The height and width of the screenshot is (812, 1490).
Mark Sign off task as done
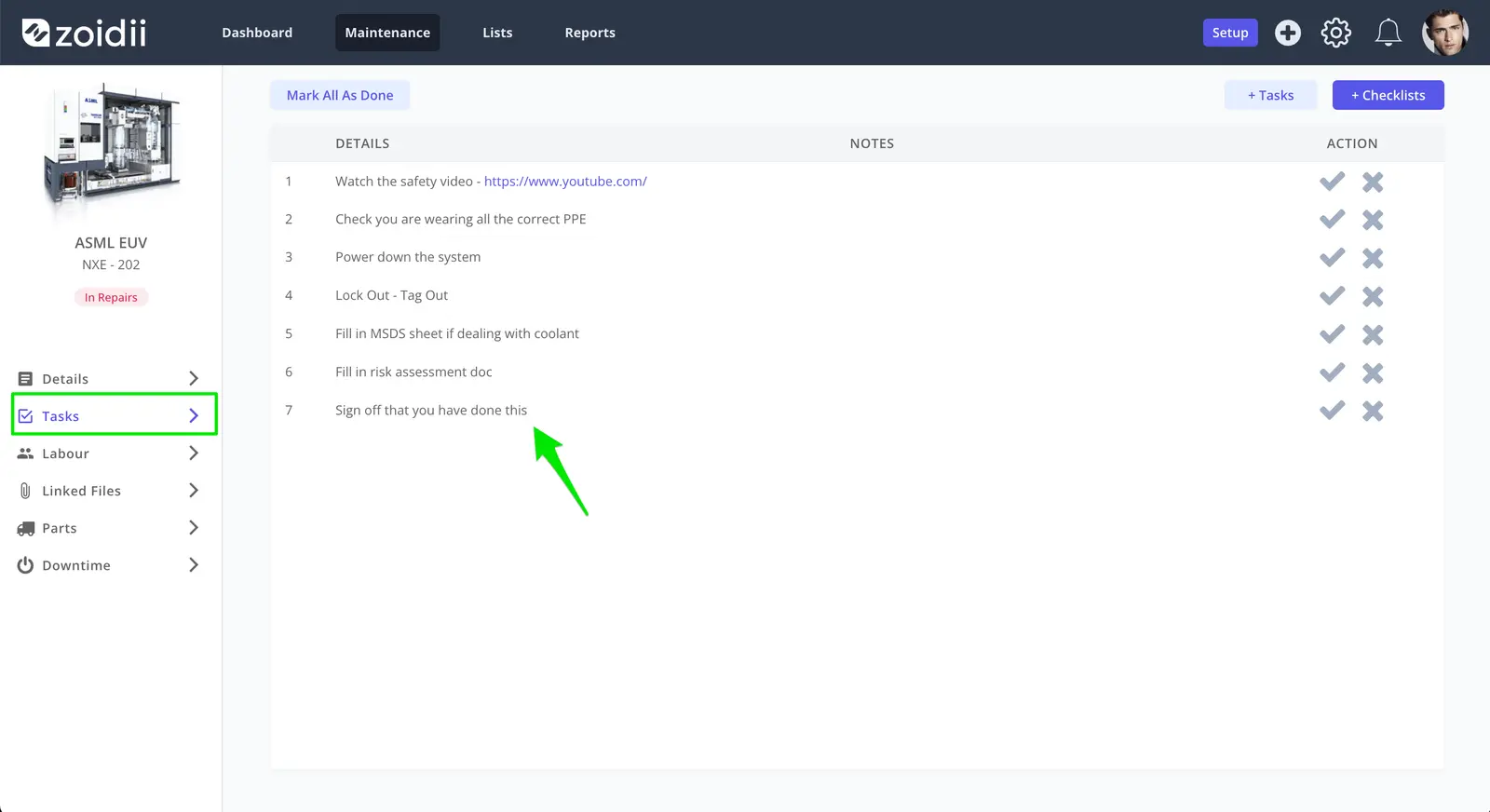[x=1332, y=411]
